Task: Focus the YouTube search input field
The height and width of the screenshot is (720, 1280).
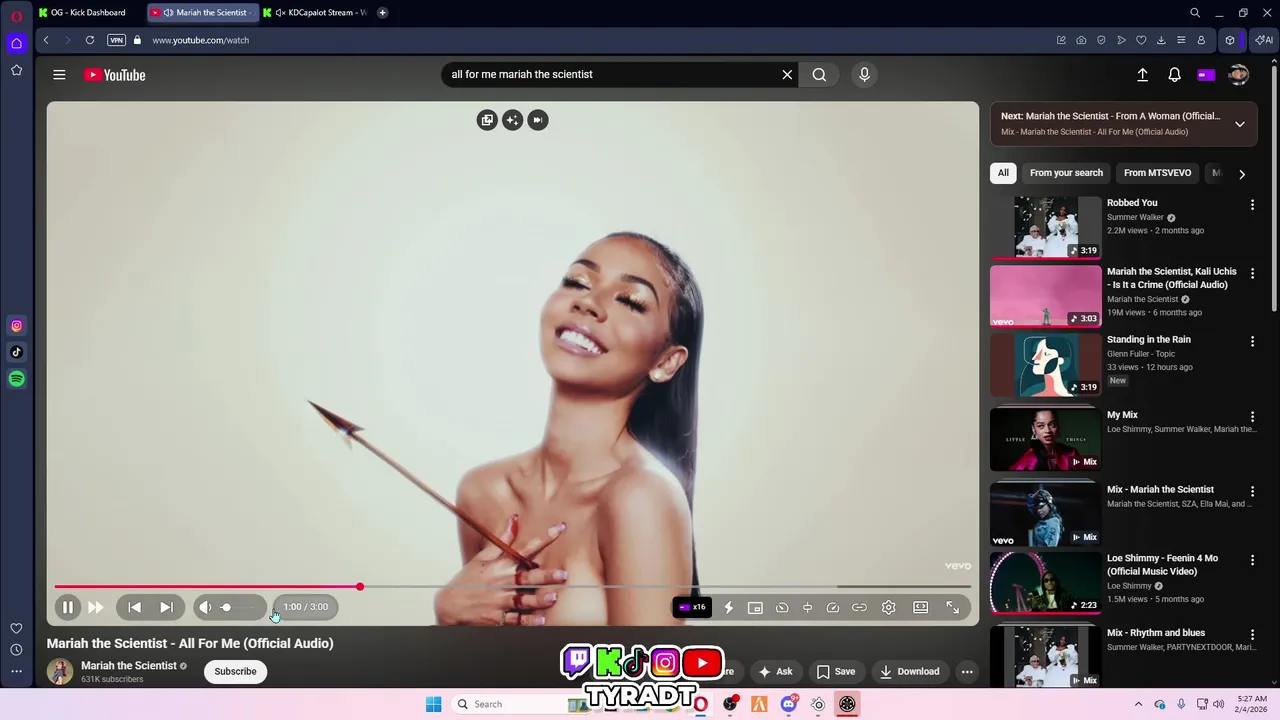Action: click(x=610, y=74)
